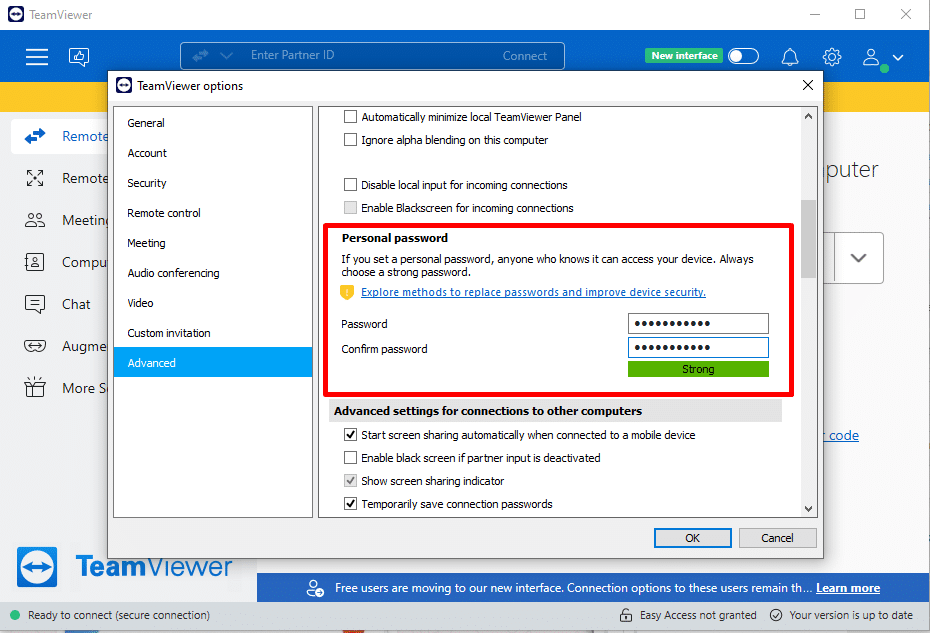The image size is (930, 633).
Task: Click the free users banner person icon
Action: tap(314, 588)
